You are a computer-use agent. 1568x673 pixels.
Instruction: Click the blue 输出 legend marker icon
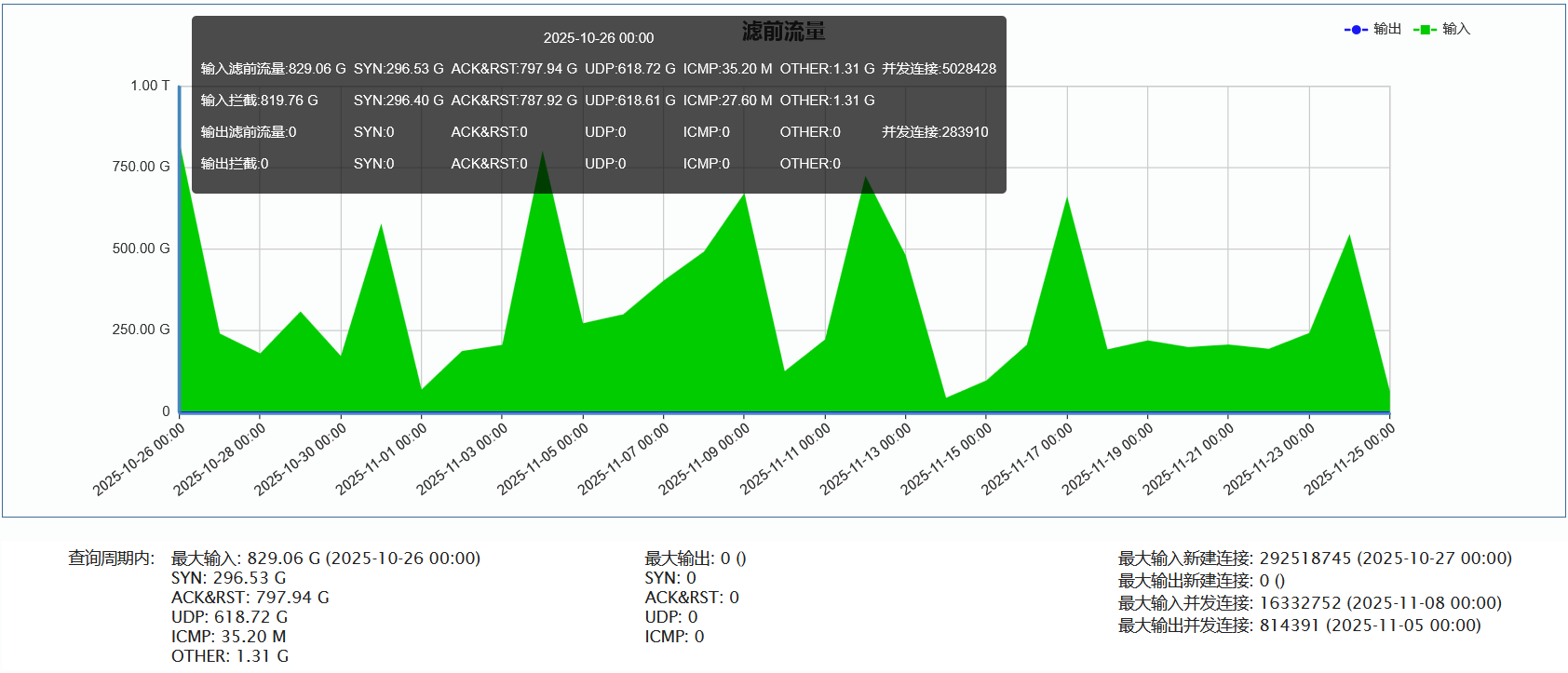point(1356,30)
